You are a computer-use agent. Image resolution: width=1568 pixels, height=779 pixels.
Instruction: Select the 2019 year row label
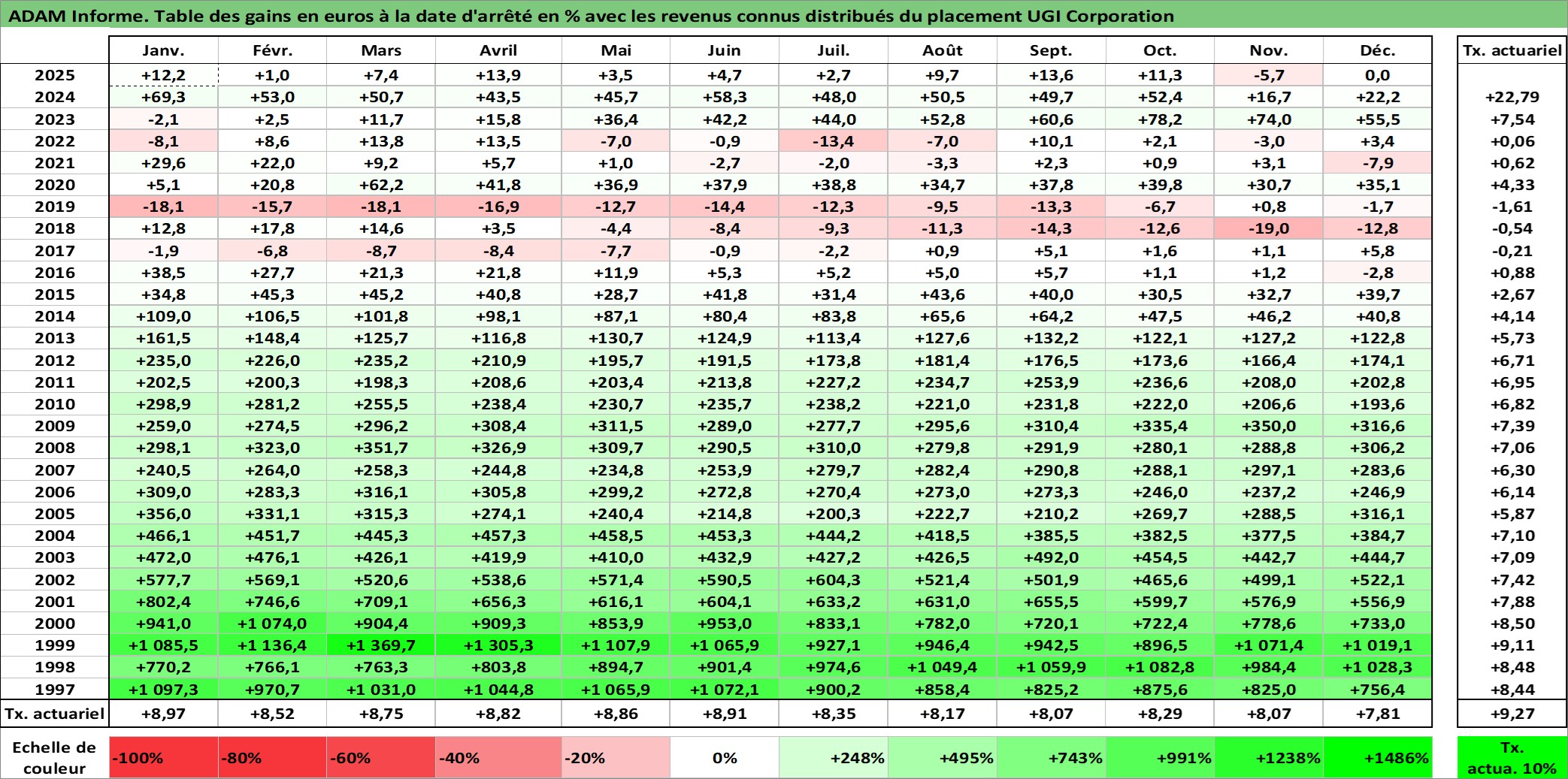tap(55, 207)
